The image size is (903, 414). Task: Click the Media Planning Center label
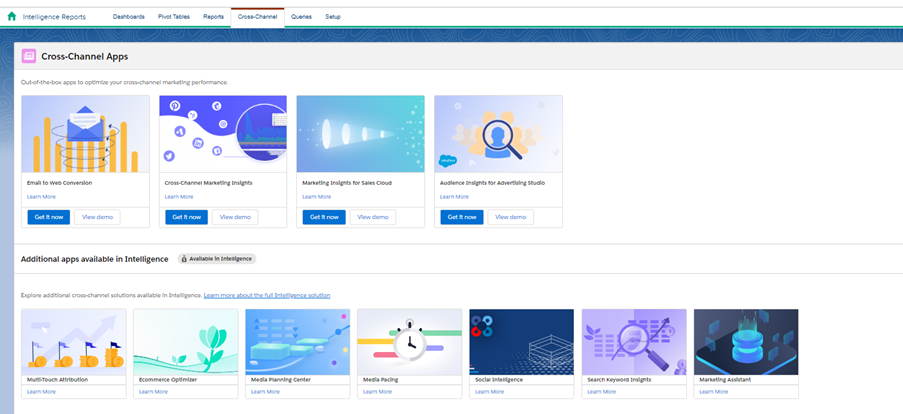[x=281, y=380]
